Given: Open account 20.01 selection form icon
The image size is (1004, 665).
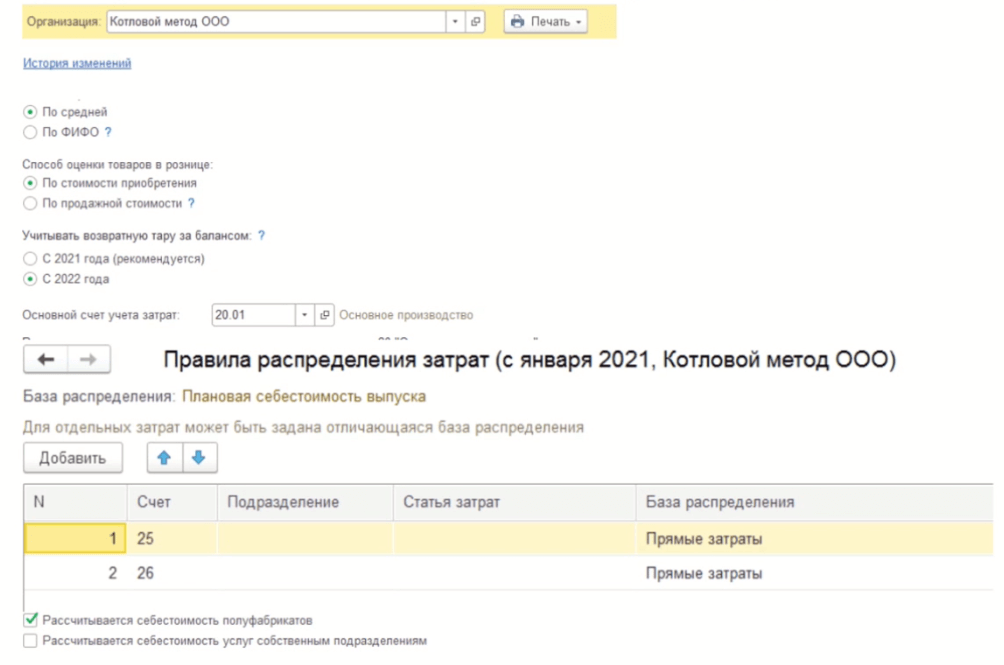Looking at the screenshot, I should (x=324, y=315).
